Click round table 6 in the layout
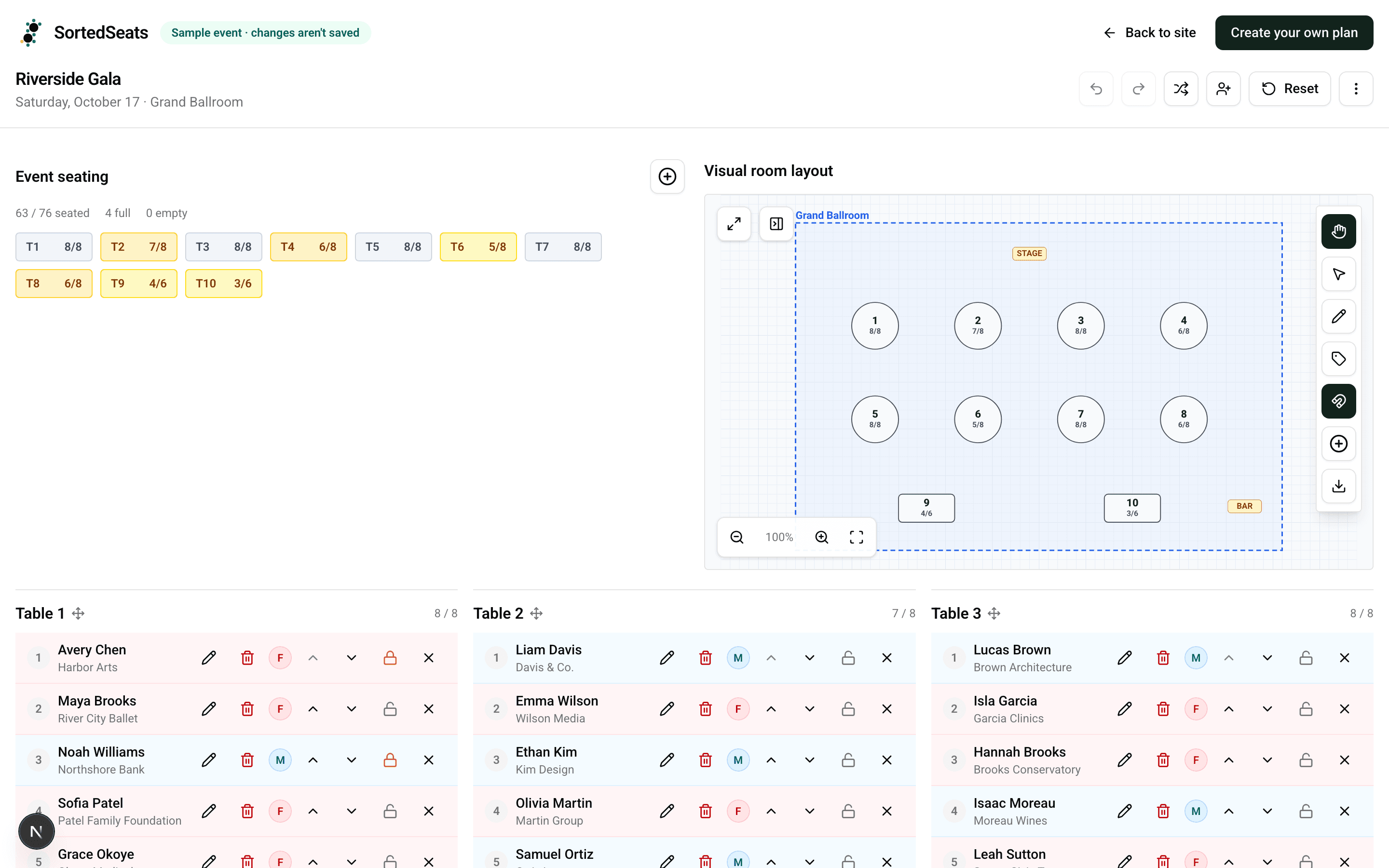This screenshot has height=868, width=1389. (x=978, y=419)
